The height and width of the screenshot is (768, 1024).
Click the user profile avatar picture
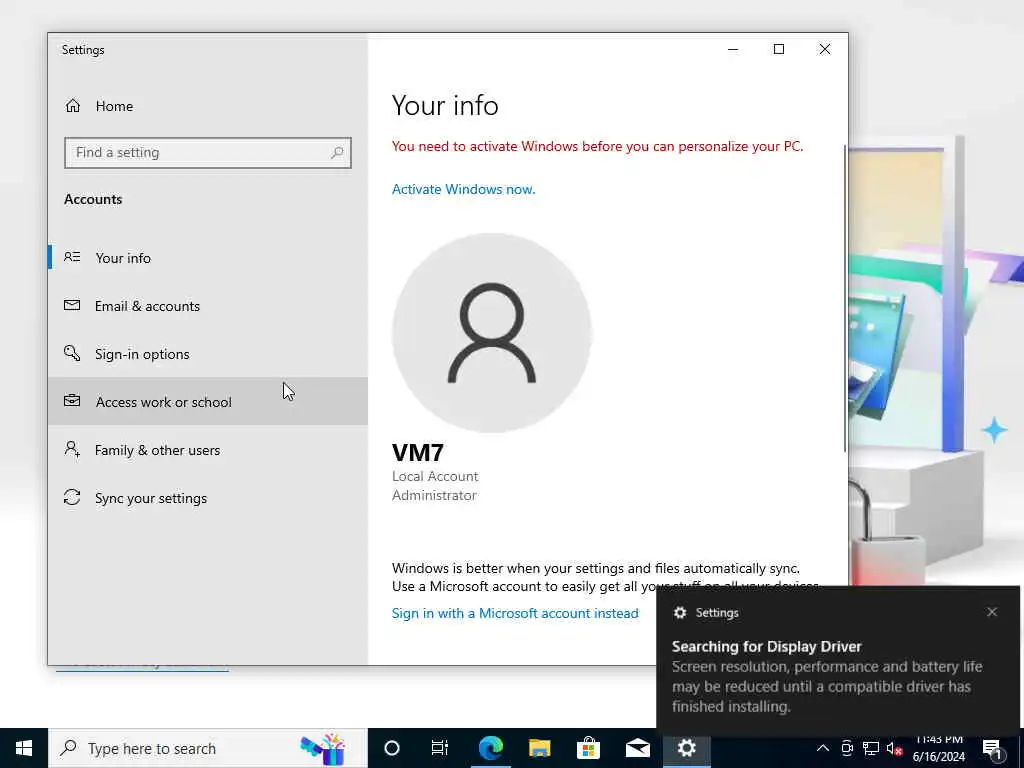[x=492, y=333]
